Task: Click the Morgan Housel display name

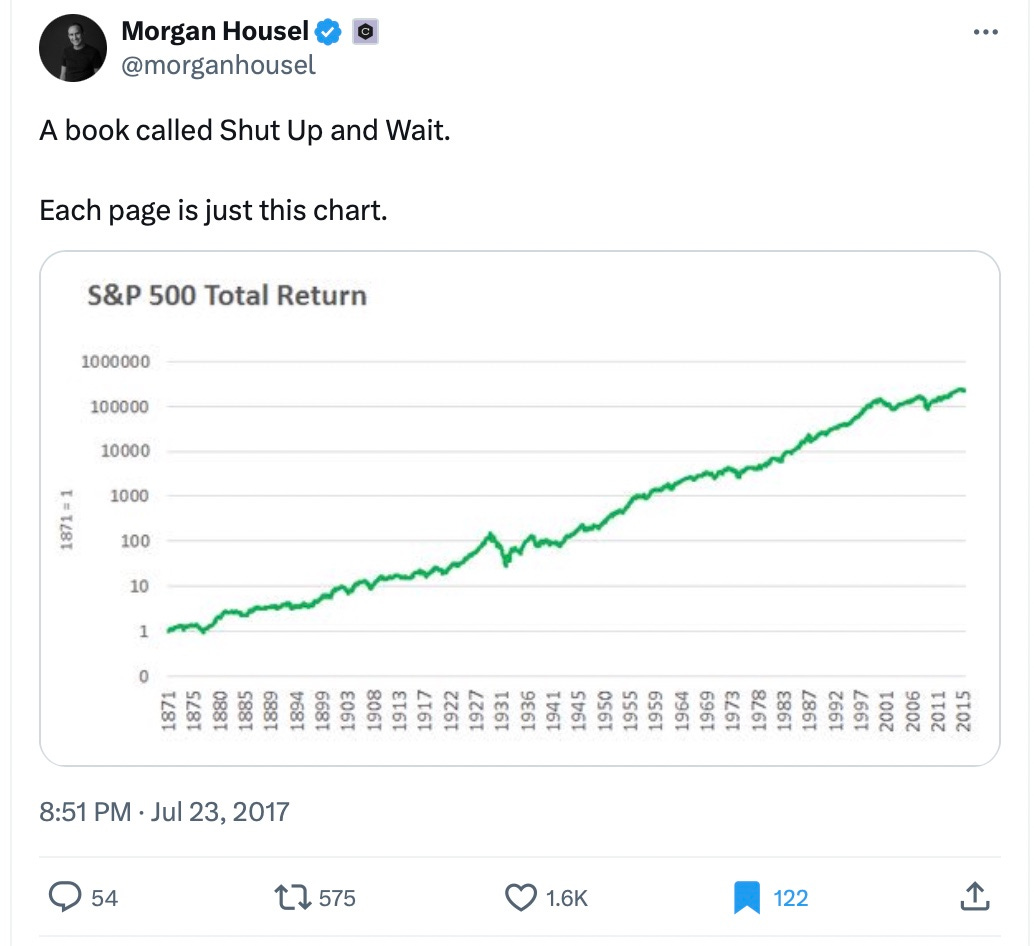Action: pos(215,31)
